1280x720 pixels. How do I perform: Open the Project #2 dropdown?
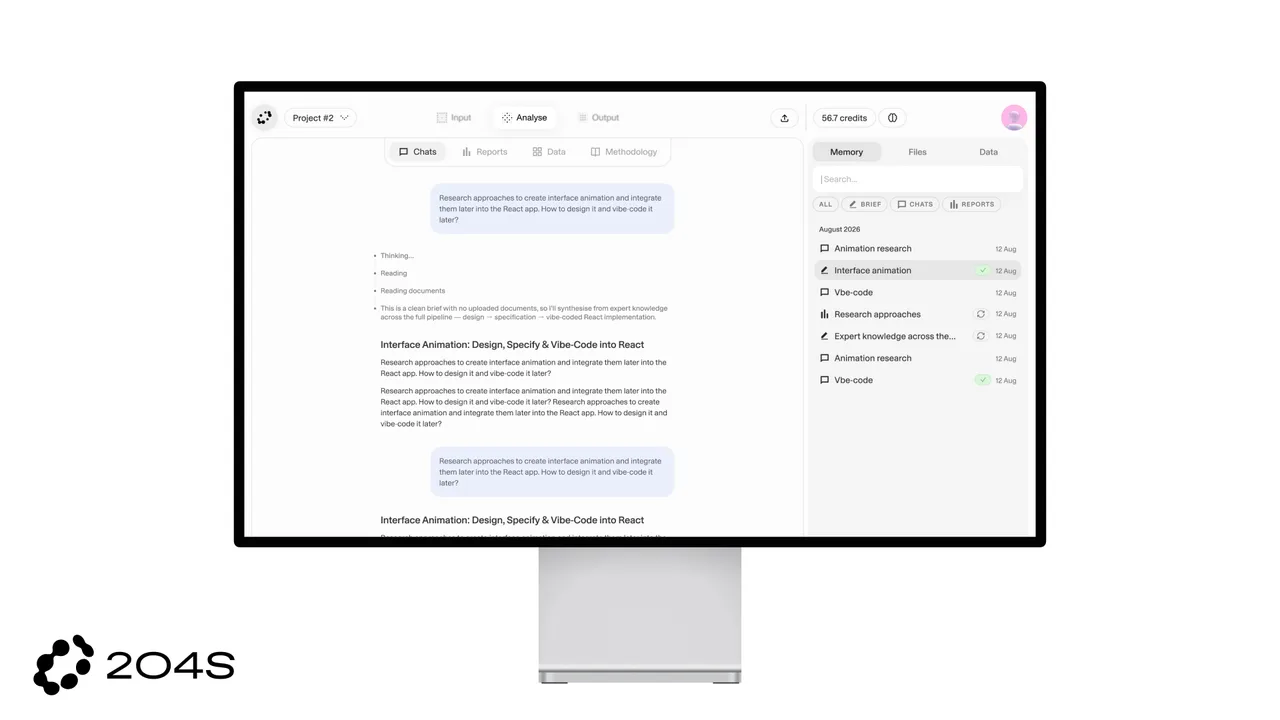(320, 118)
